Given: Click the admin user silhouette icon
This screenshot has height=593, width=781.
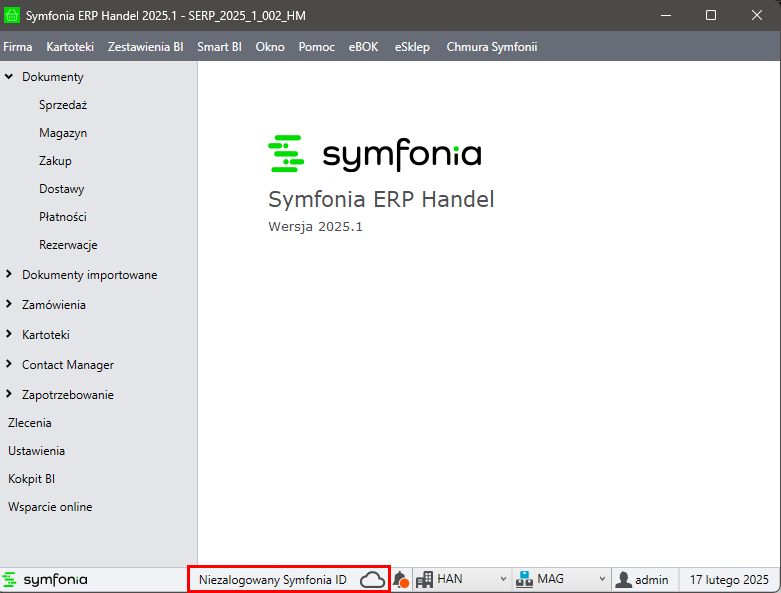Looking at the screenshot, I should click(x=623, y=580).
